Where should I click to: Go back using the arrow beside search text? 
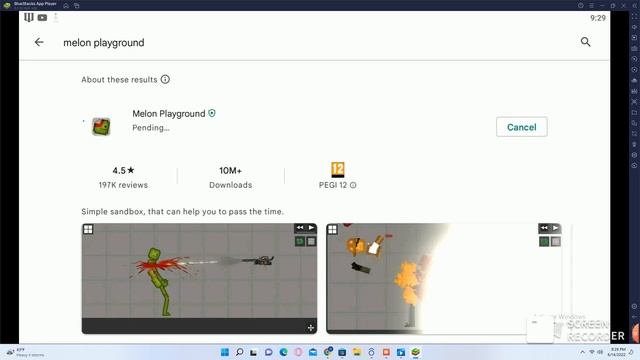click(39, 42)
